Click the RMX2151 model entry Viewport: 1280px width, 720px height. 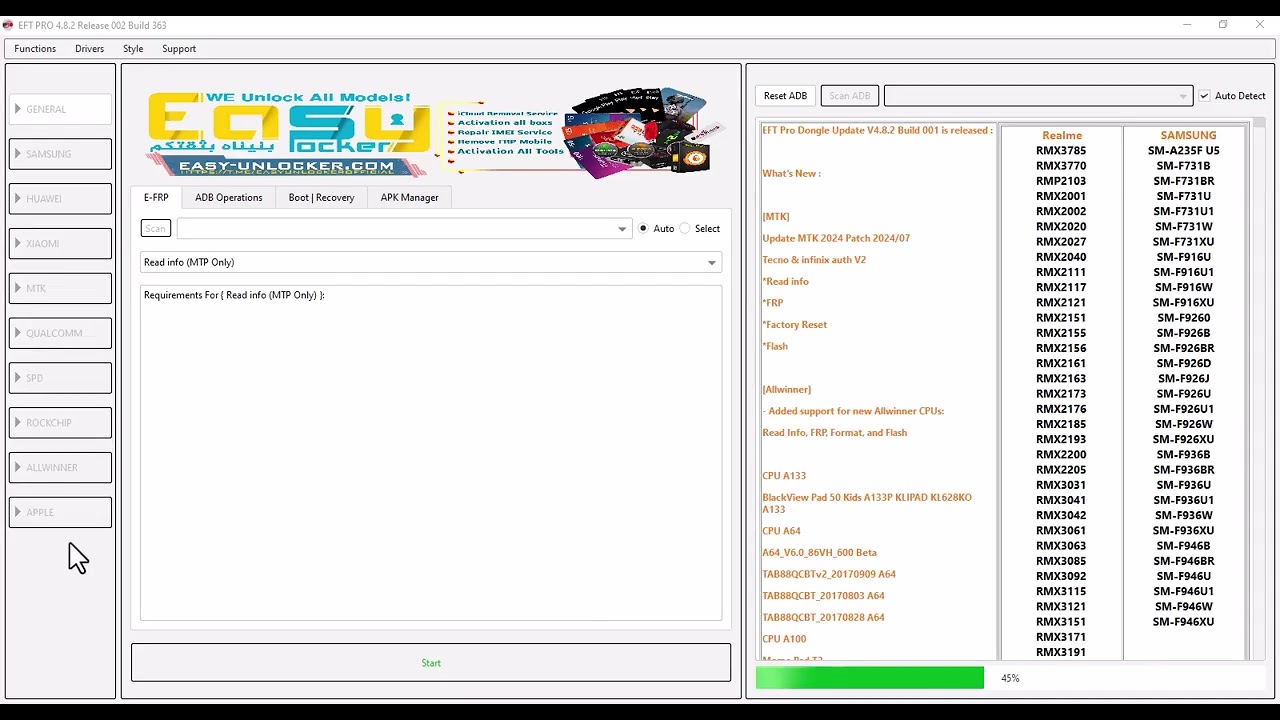(1061, 318)
